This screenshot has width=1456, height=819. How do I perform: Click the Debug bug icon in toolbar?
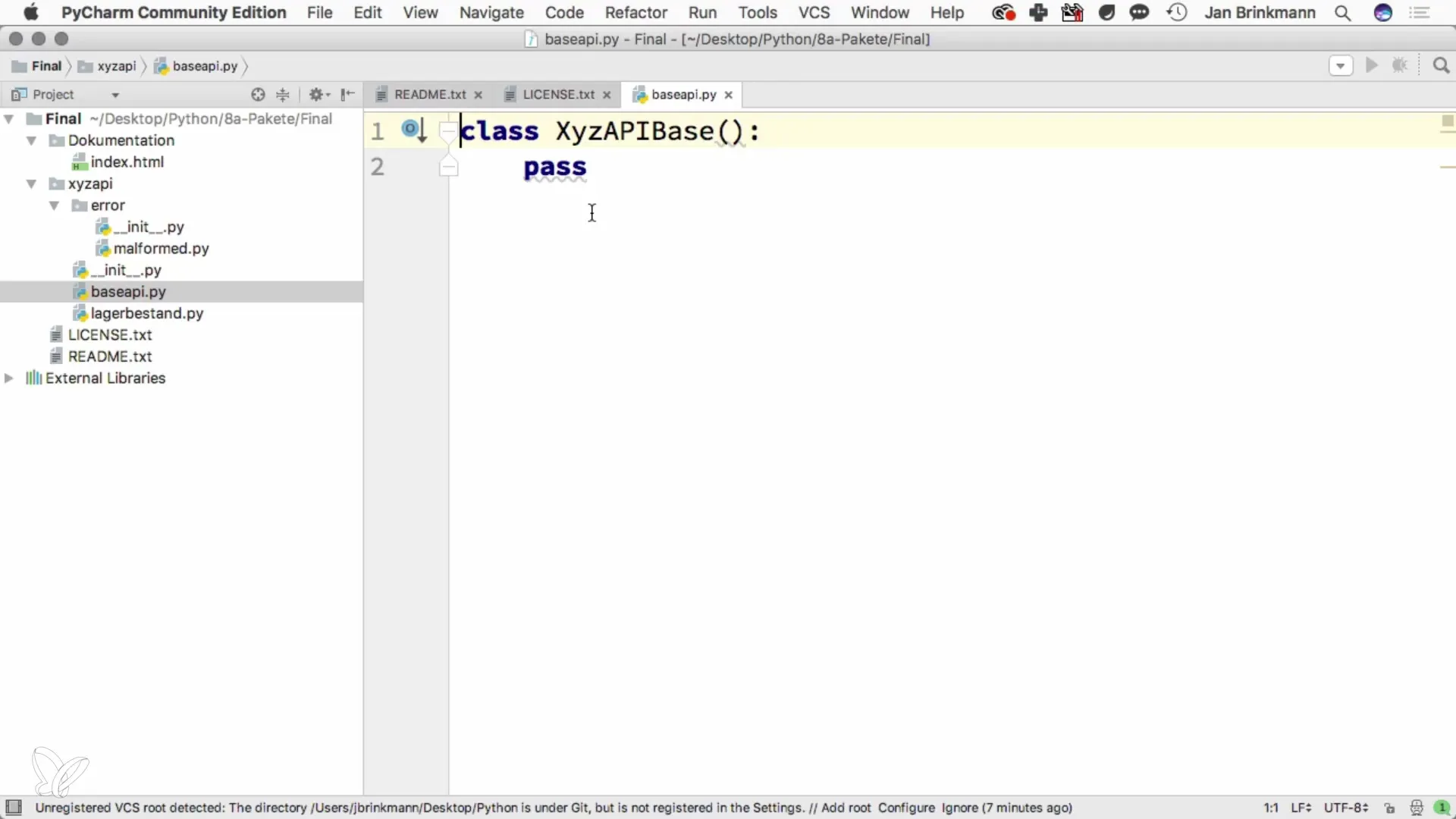1400,66
